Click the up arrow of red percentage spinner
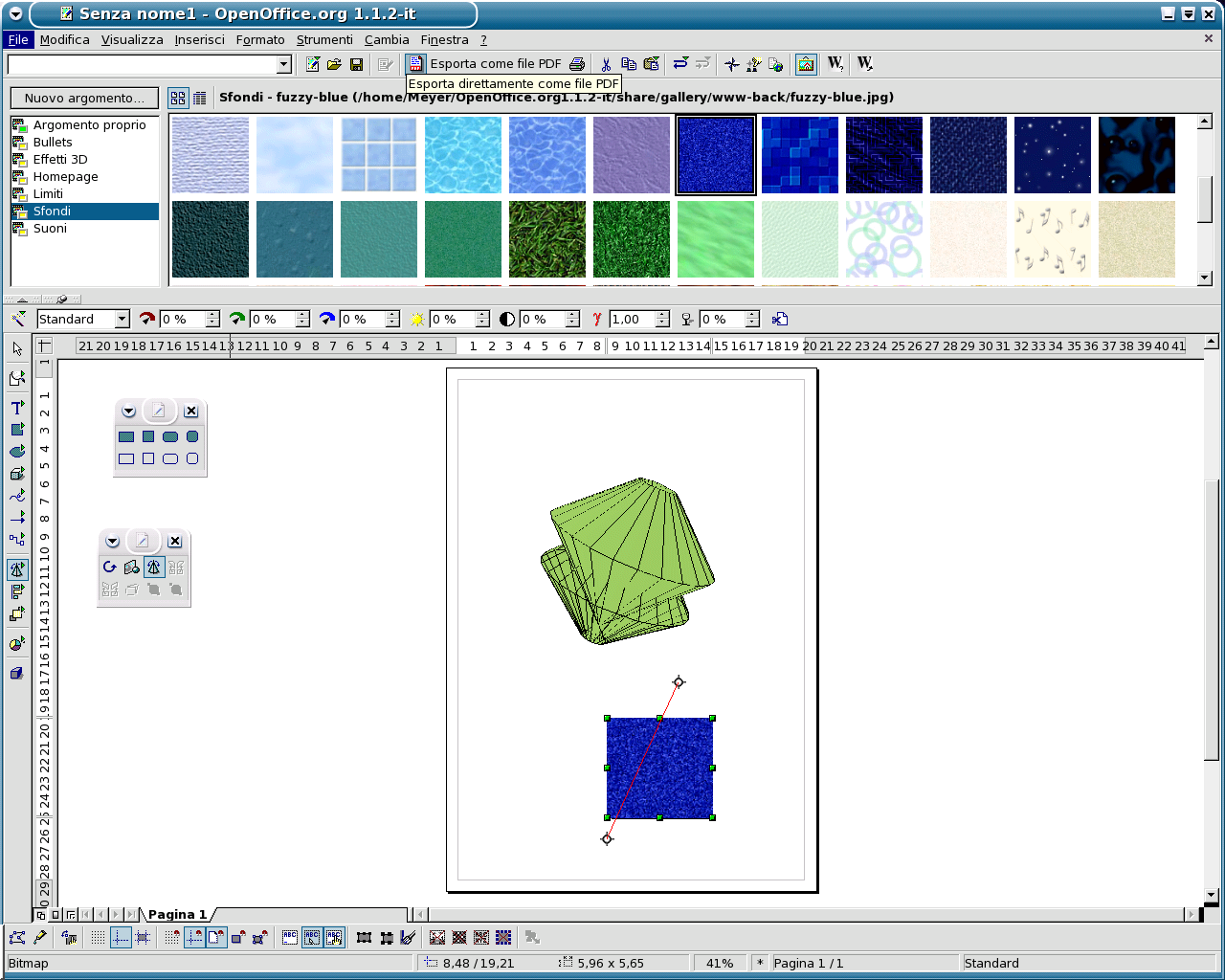1225x980 pixels. [212, 315]
